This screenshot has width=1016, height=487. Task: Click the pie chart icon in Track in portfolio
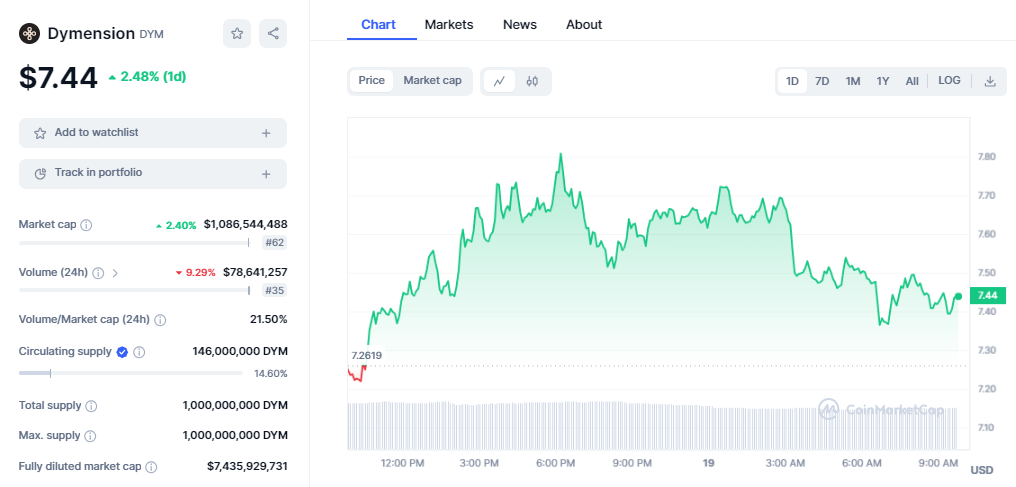coord(40,173)
